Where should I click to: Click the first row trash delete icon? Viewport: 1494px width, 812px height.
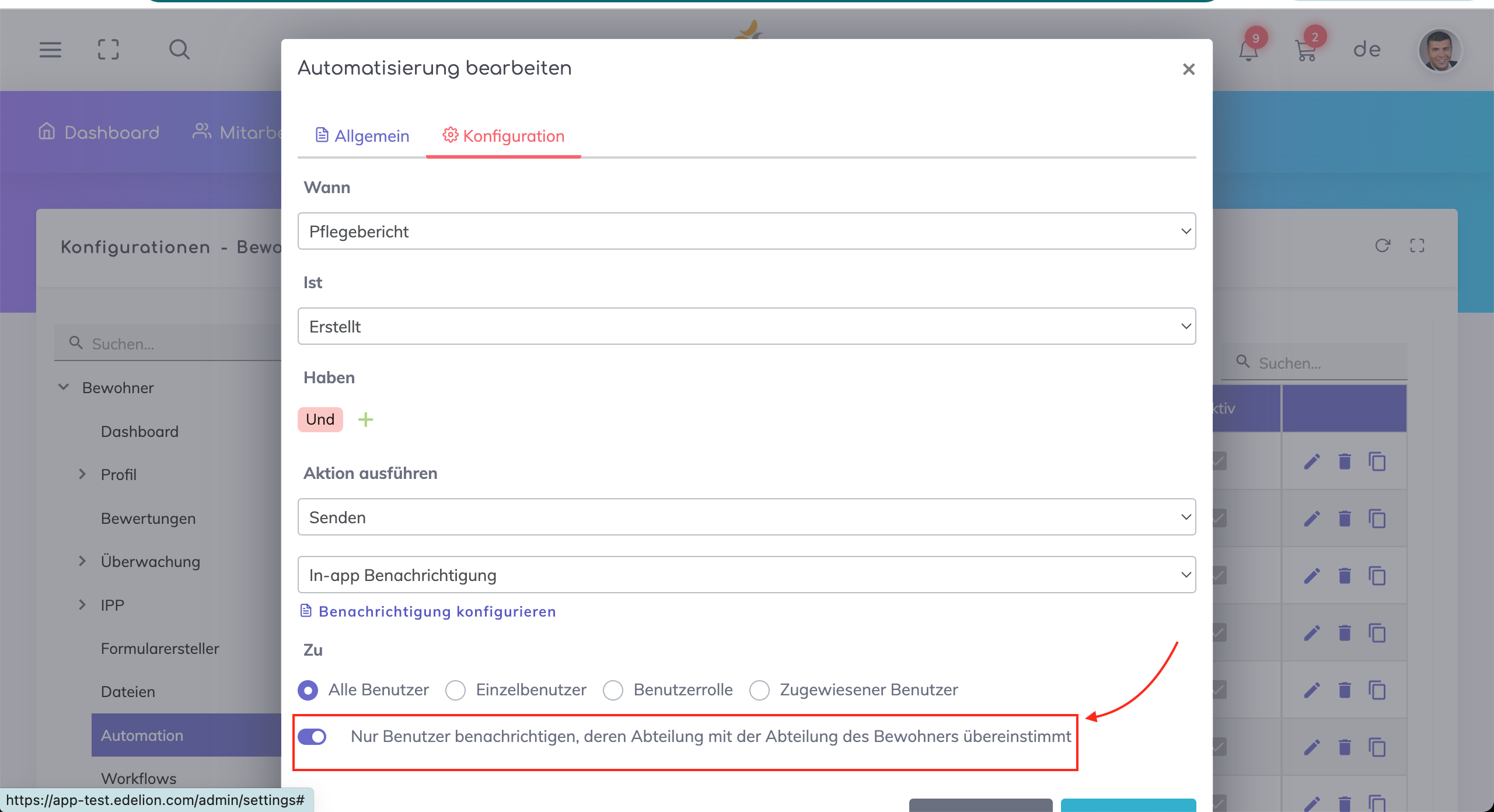1345,461
